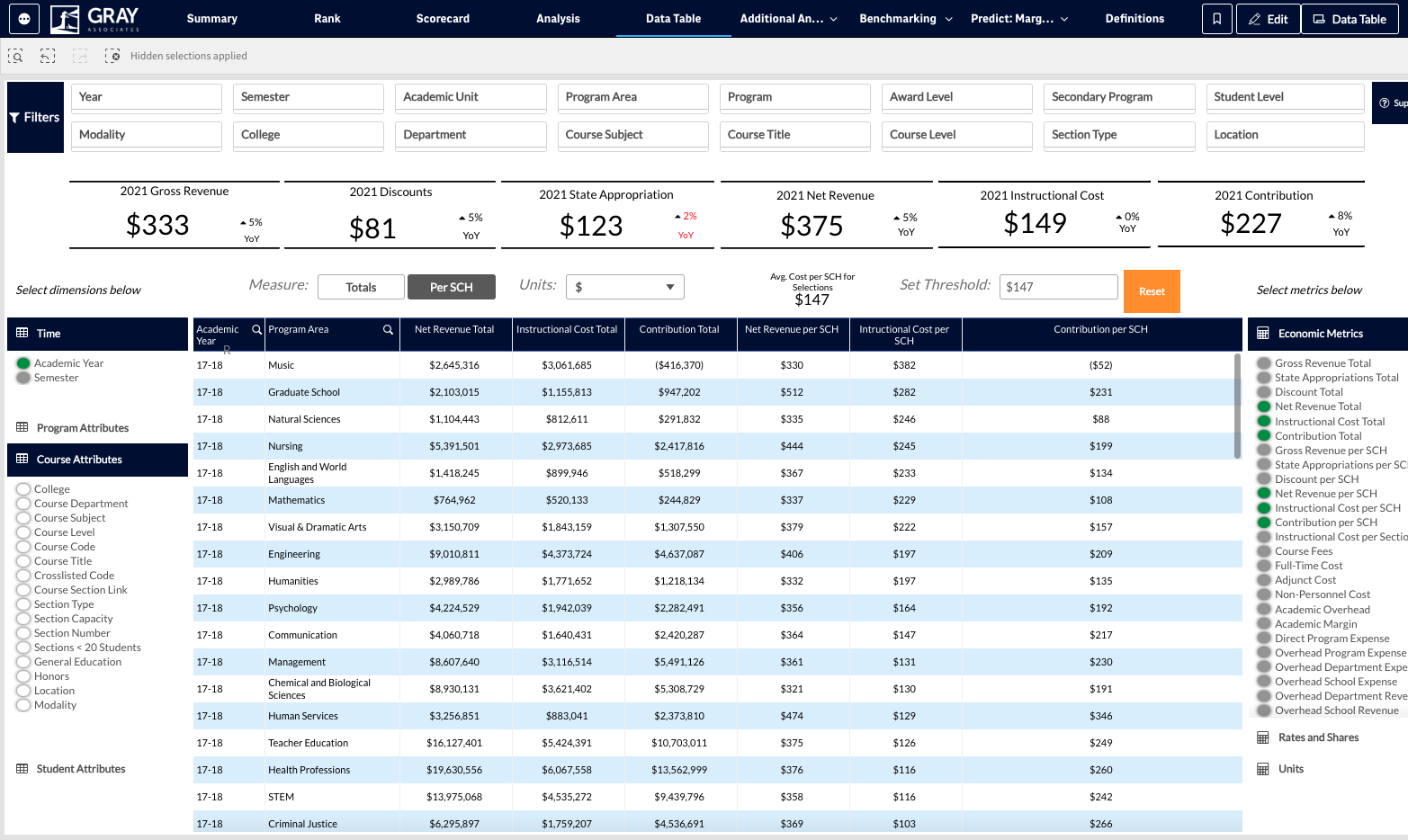Click the smart search selection icon
The height and width of the screenshot is (840, 1408).
pyautogui.click(x=15, y=56)
